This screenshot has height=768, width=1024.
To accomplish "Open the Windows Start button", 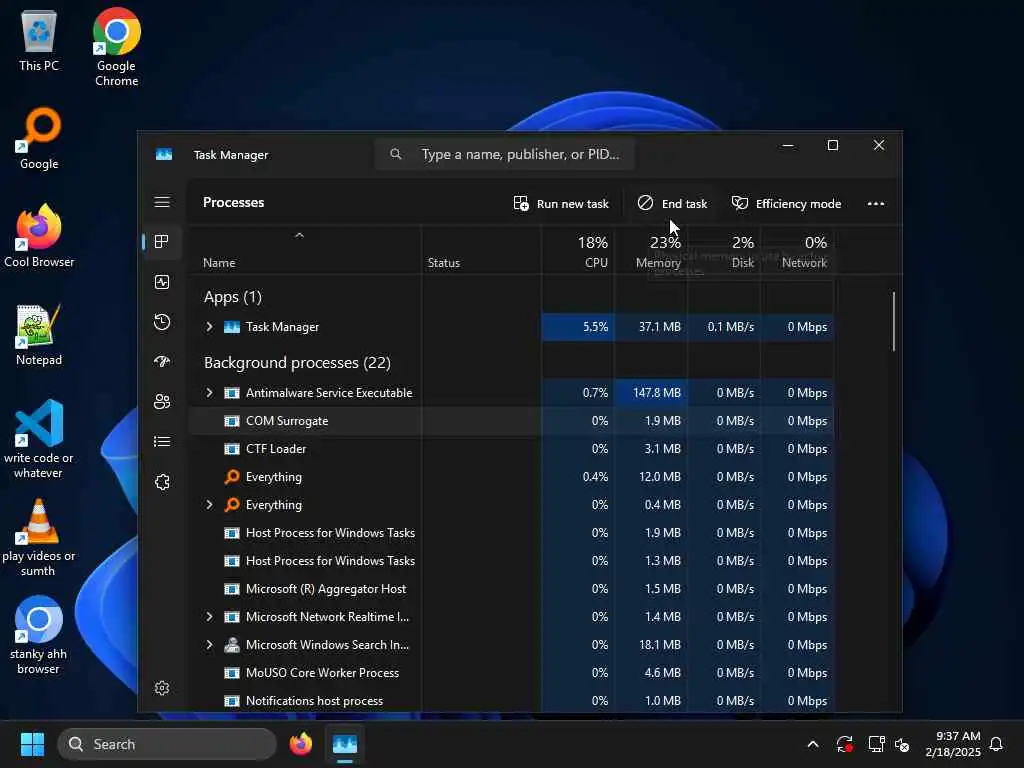I will point(32,744).
